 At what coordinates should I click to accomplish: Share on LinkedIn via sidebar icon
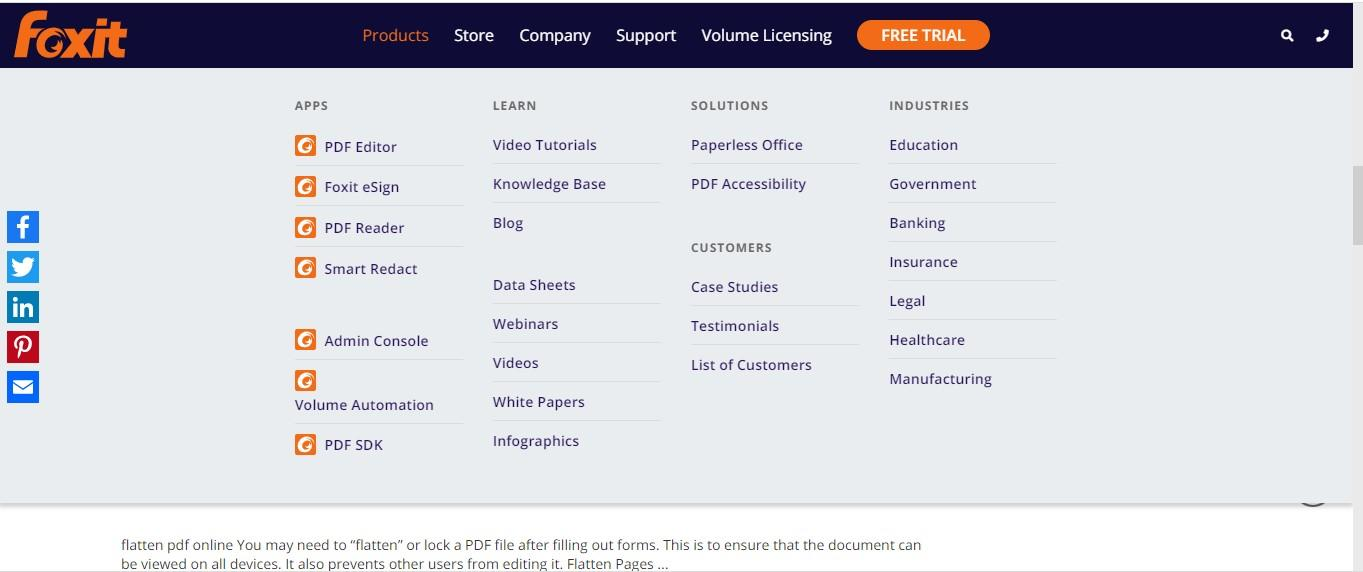pyautogui.click(x=23, y=307)
